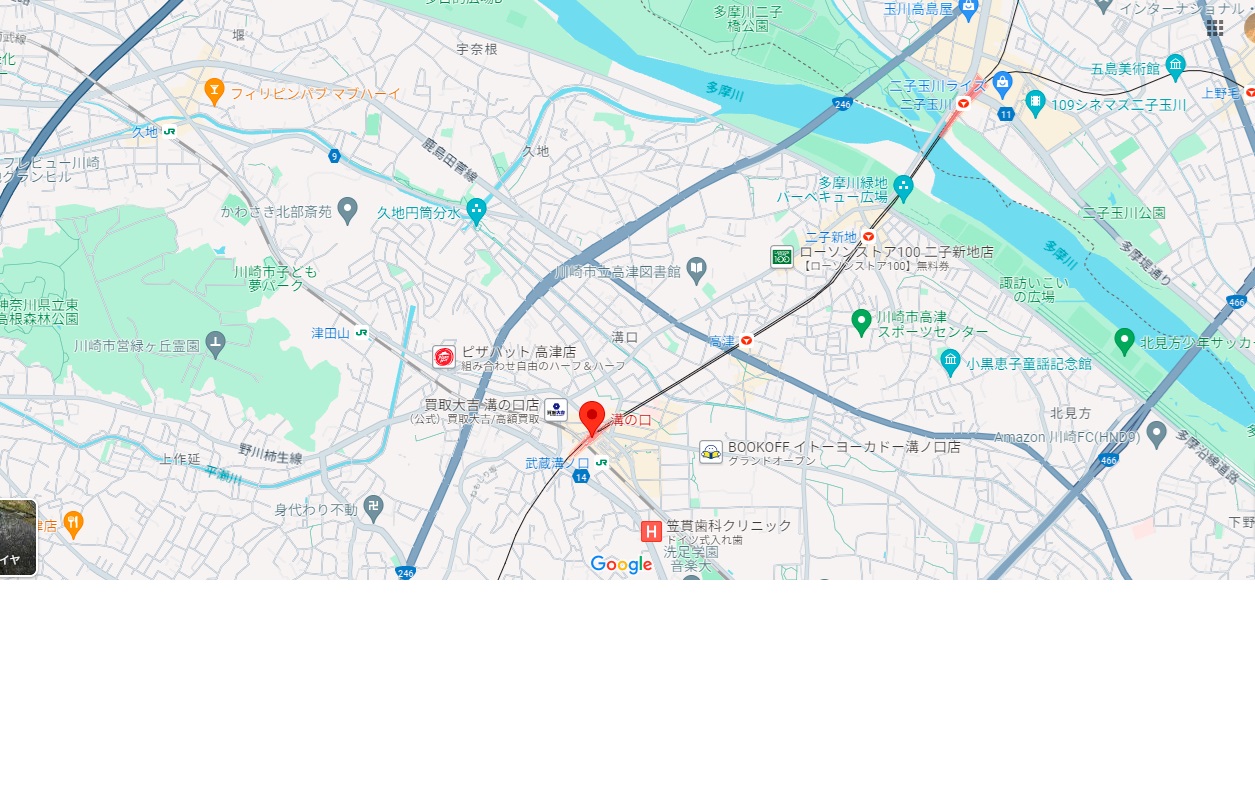This screenshot has height=800, width=1255.
Task: Click the 津田山 JR station label
Action: [330, 333]
